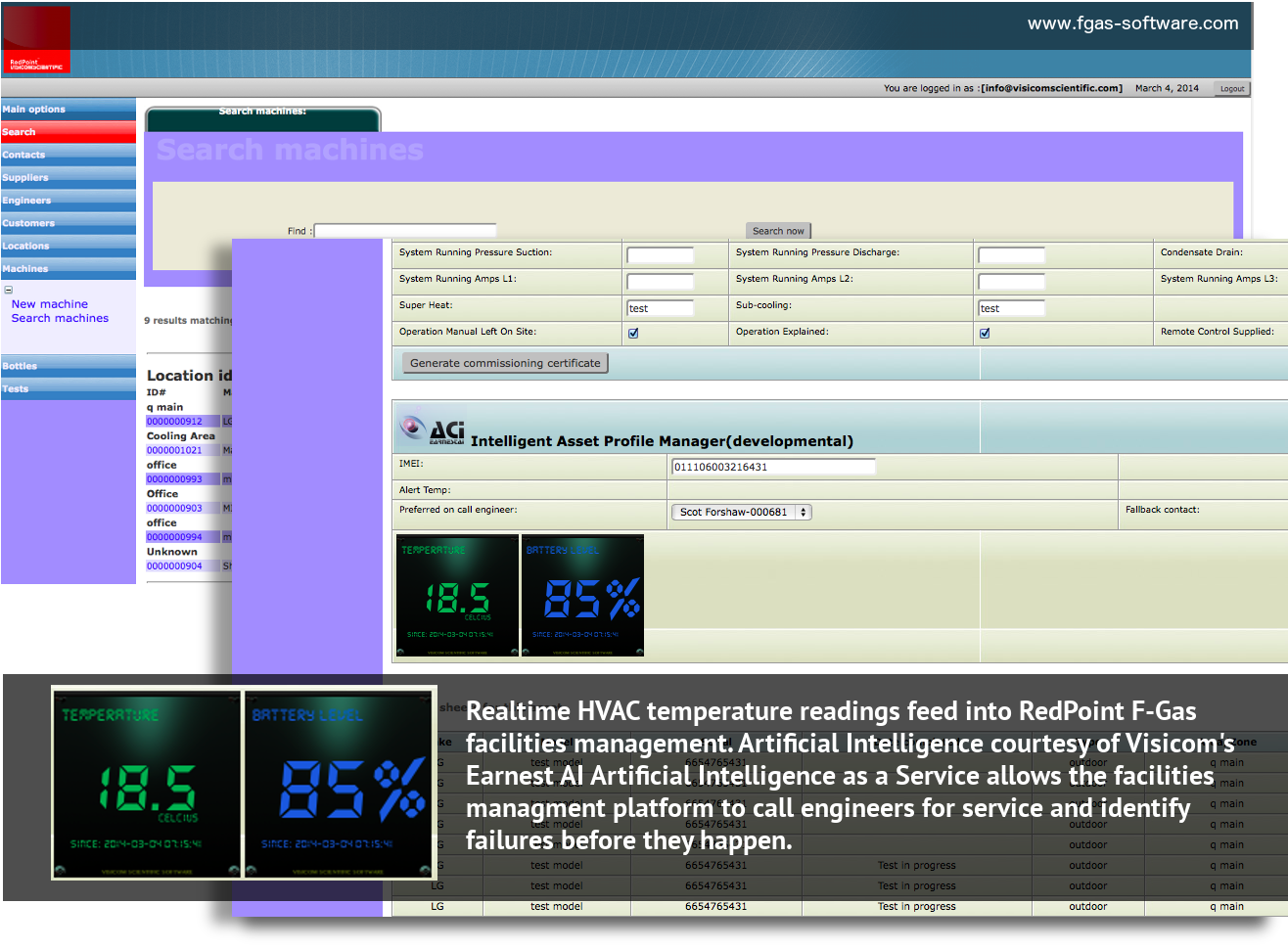Click Alert Temp label

click(425, 490)
